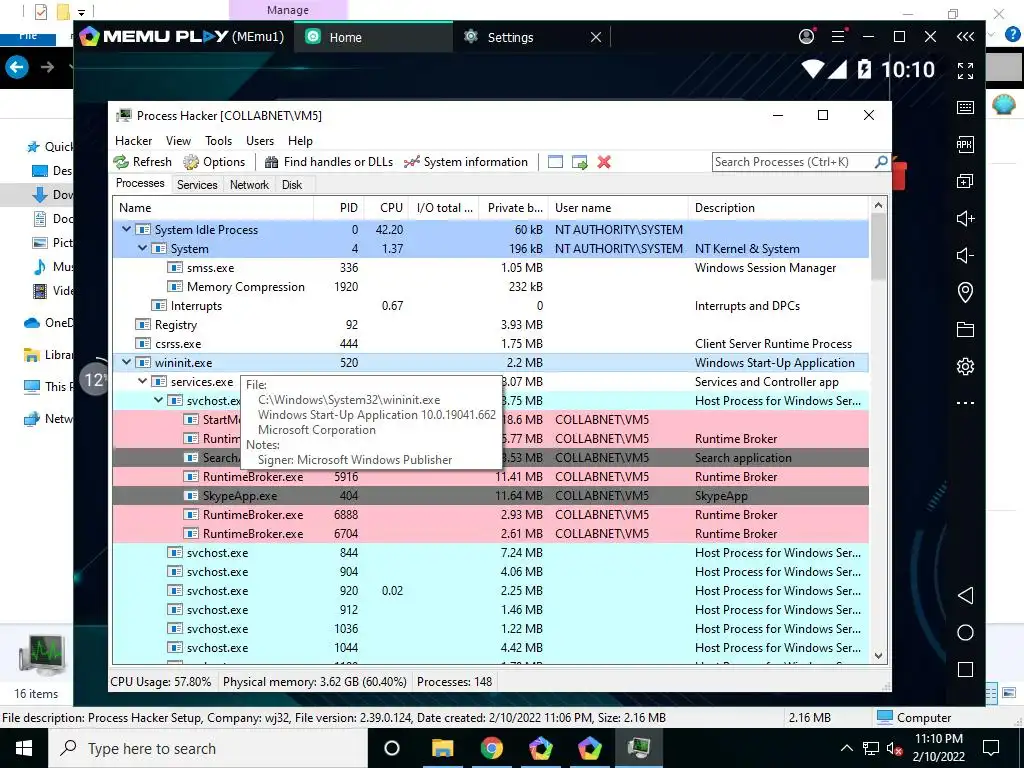This screenshot has height=768, width=1024.
Task: Switch to the Disk tab
Action: [292, 185]
